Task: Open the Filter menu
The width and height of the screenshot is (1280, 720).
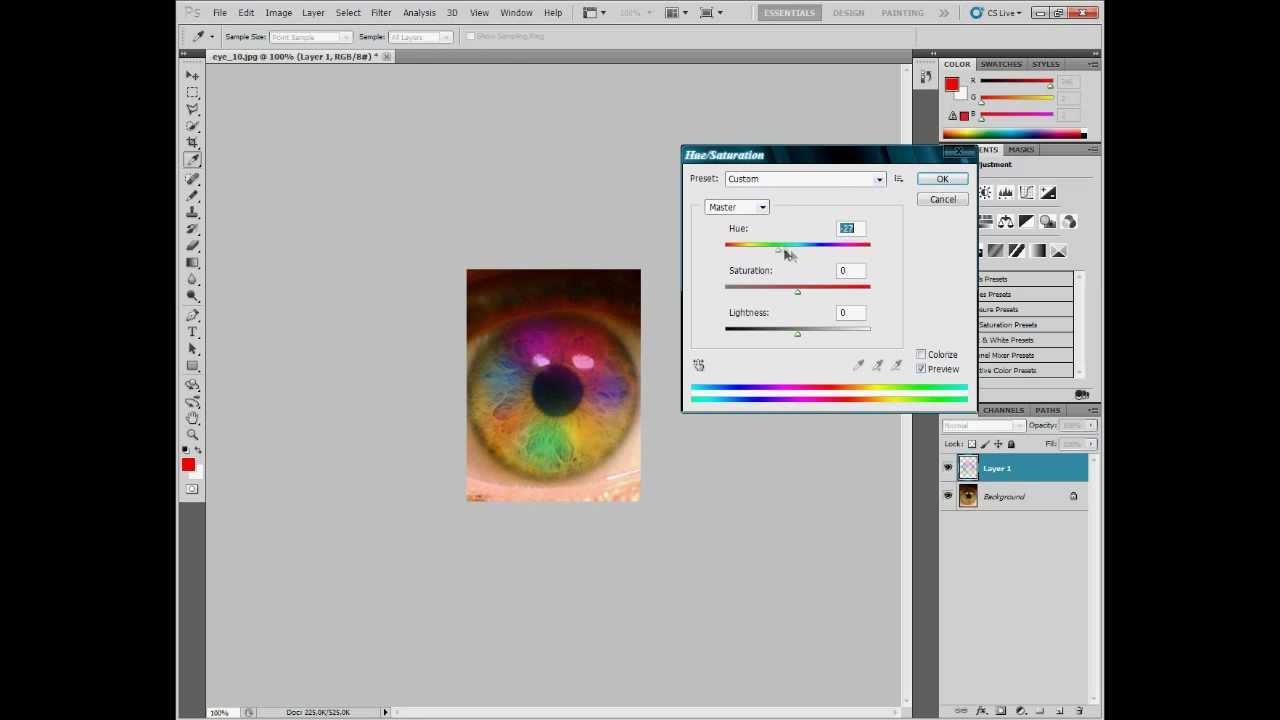Action: click(381, 13)
